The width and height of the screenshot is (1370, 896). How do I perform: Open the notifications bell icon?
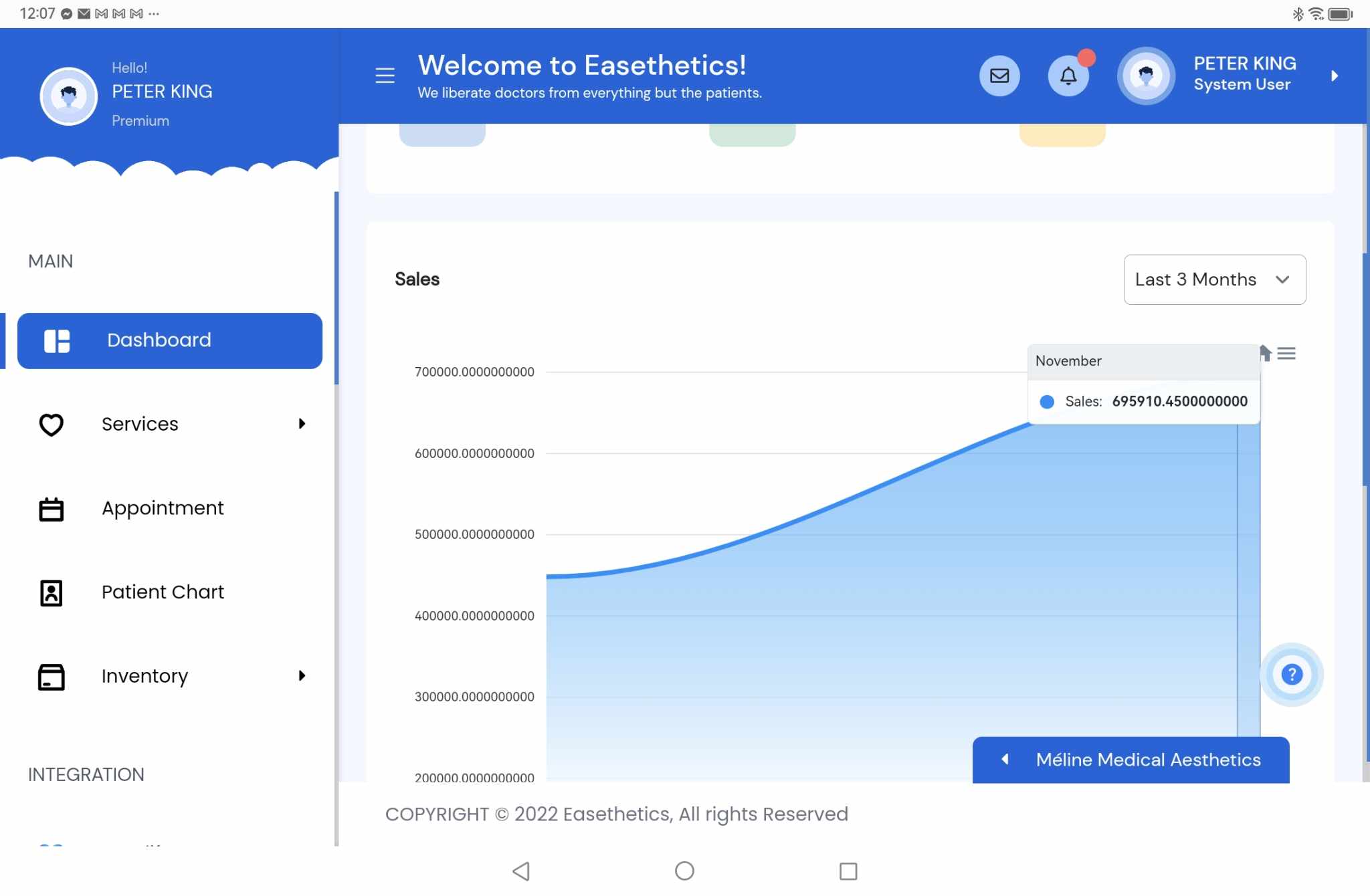pos(1068,76)
